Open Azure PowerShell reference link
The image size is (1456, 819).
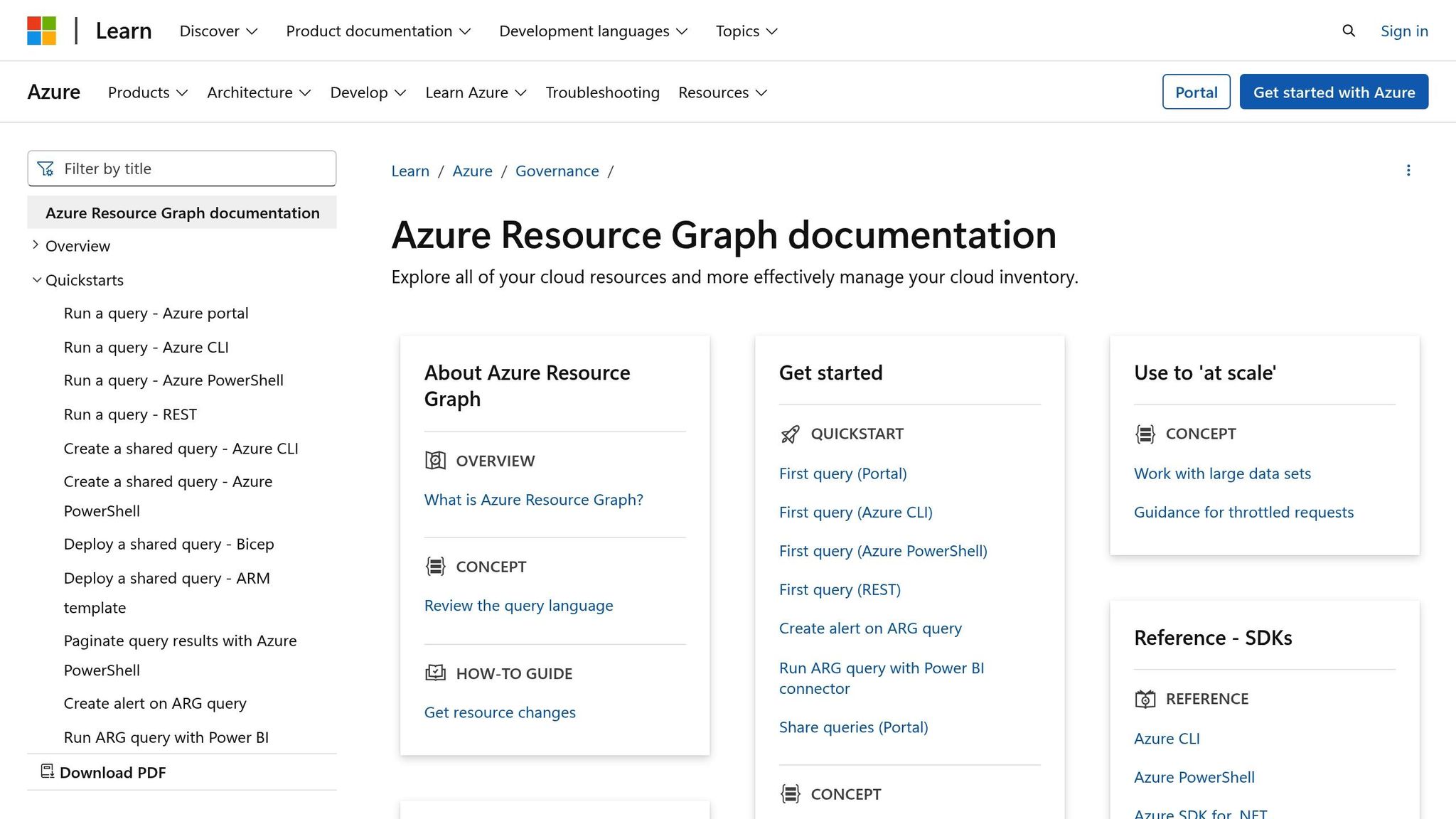click(1194, 777)
